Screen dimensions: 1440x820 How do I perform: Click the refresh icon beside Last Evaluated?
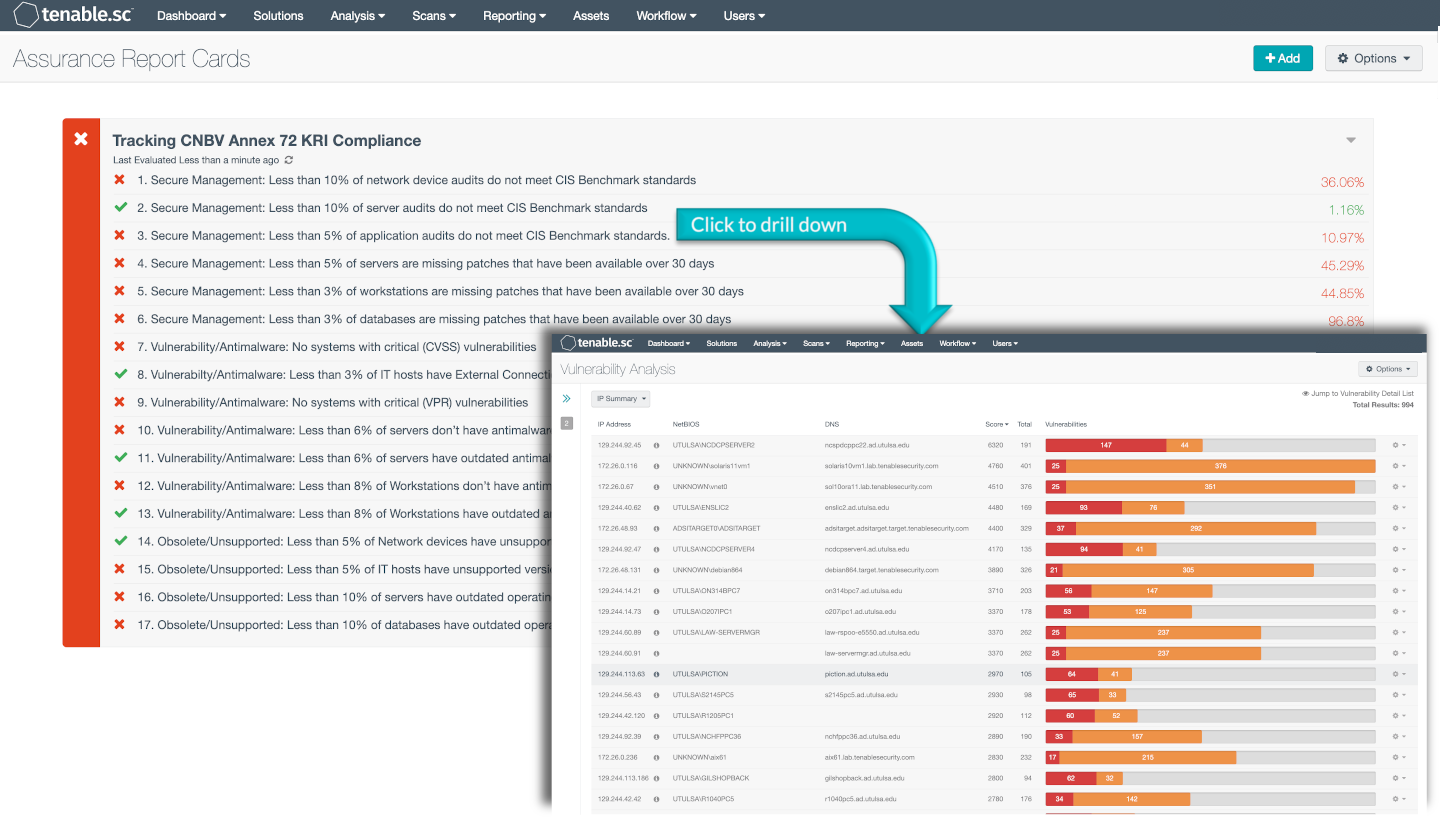[289, 160]
